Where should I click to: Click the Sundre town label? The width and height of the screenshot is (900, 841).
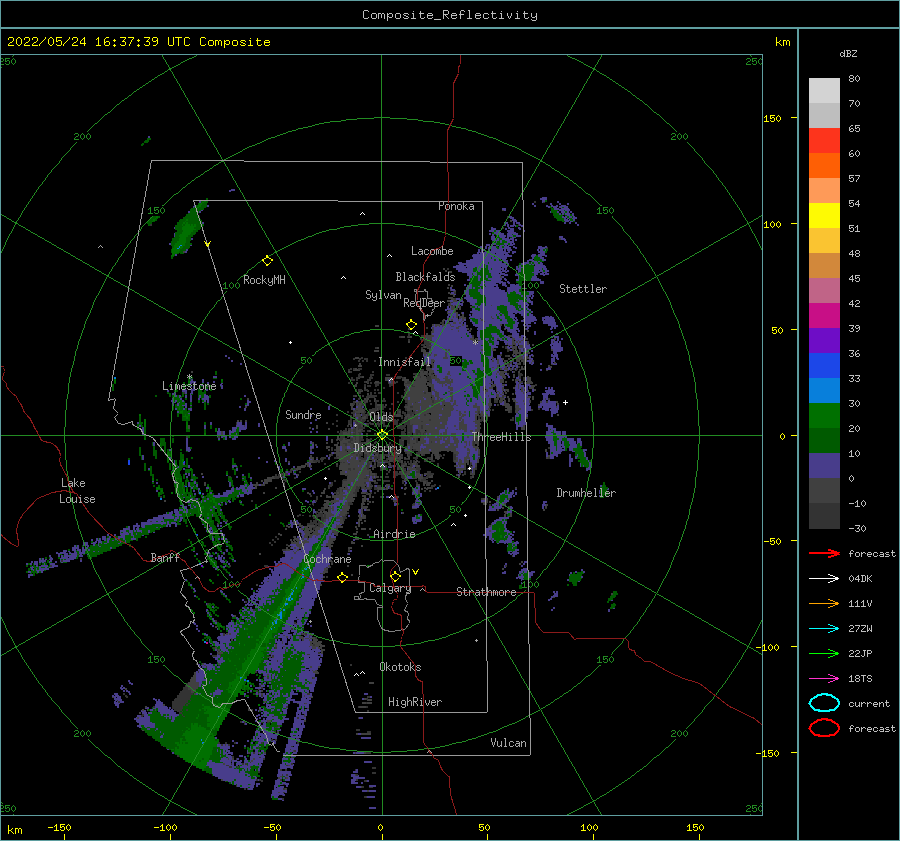(x=303, y=414)
